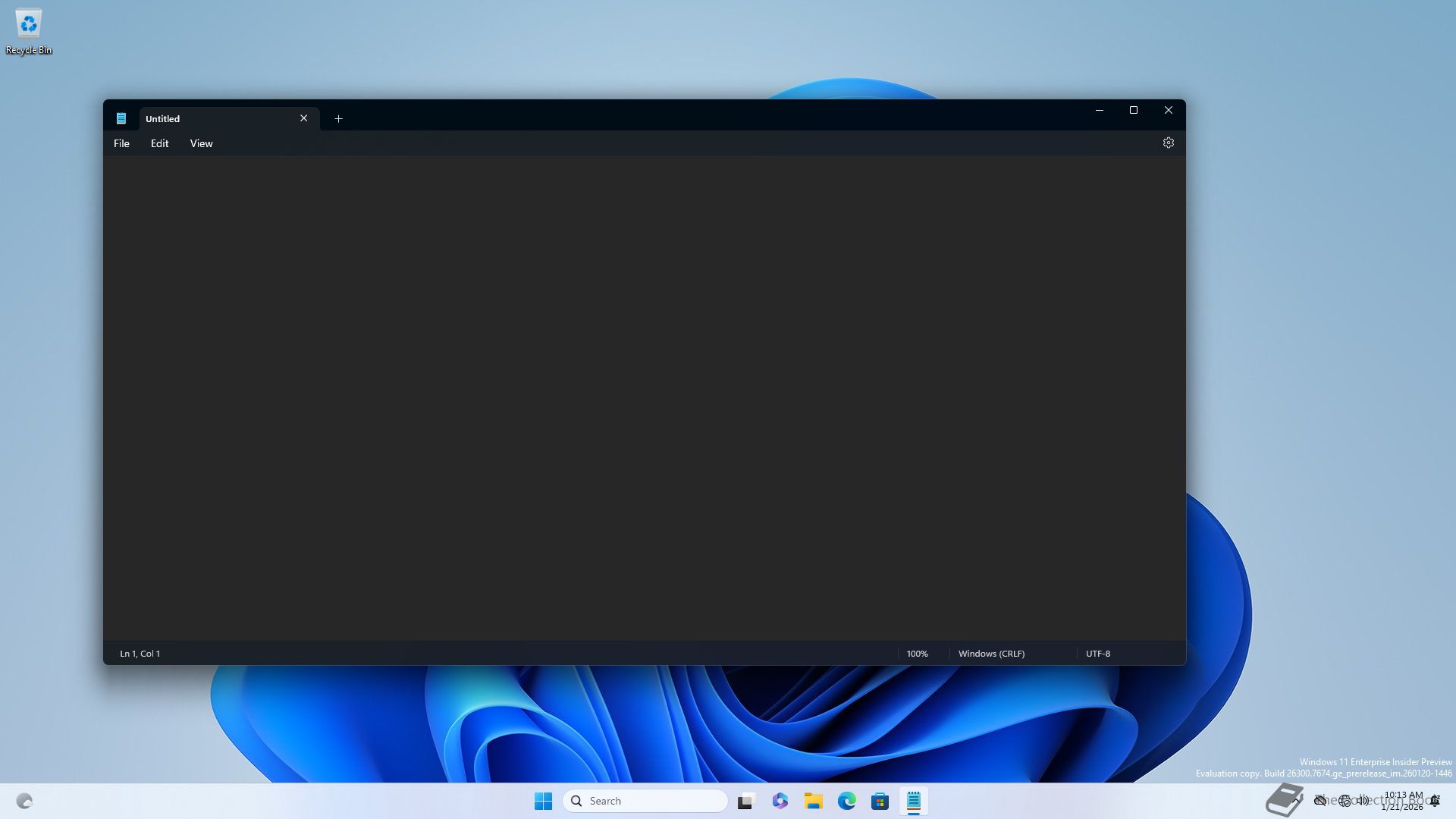Expand the View menu
Image resolution: width=1456 pixels, height=819 pixels.
(201, 143)
